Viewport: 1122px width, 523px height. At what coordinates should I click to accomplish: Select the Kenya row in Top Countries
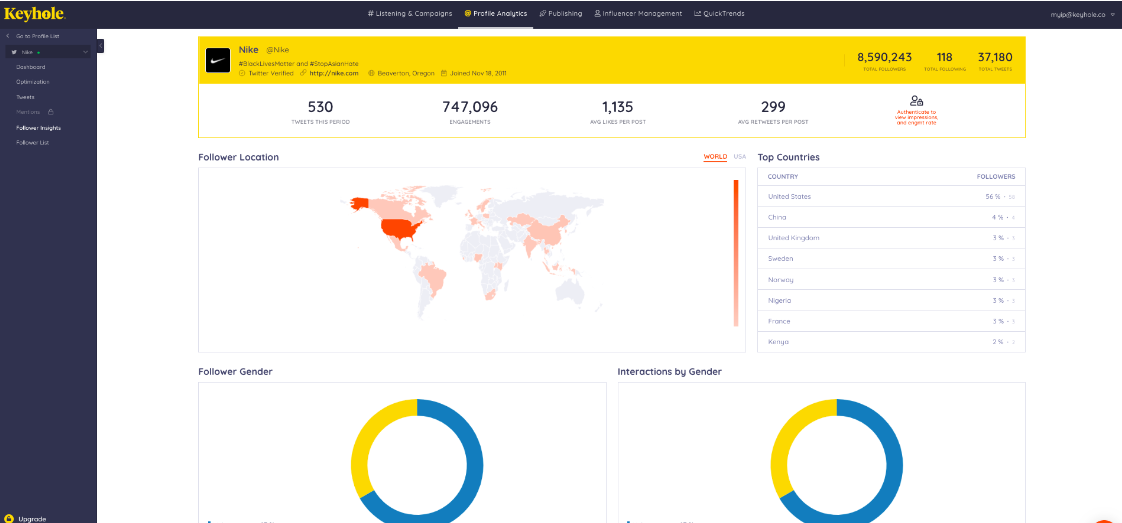891,342
